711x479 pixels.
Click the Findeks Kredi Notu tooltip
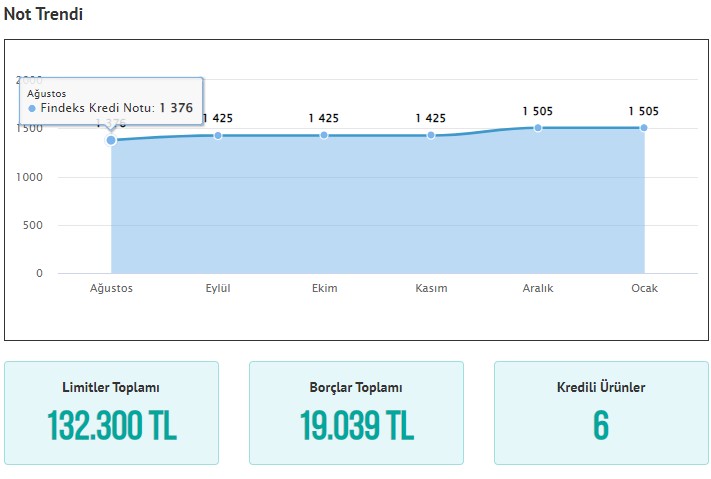[111, 101]
